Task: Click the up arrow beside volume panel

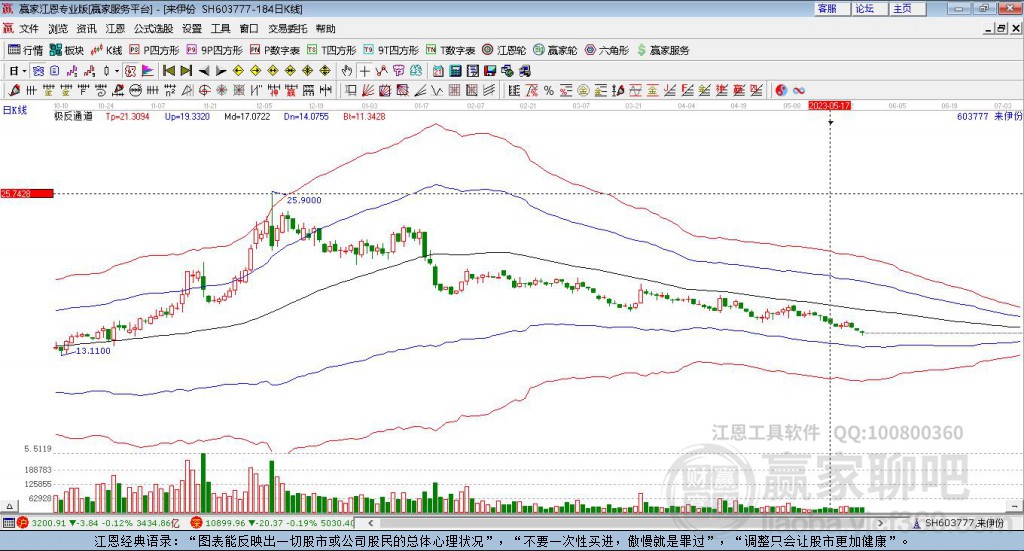Action: pyautogui.click(x=9, y=506)
